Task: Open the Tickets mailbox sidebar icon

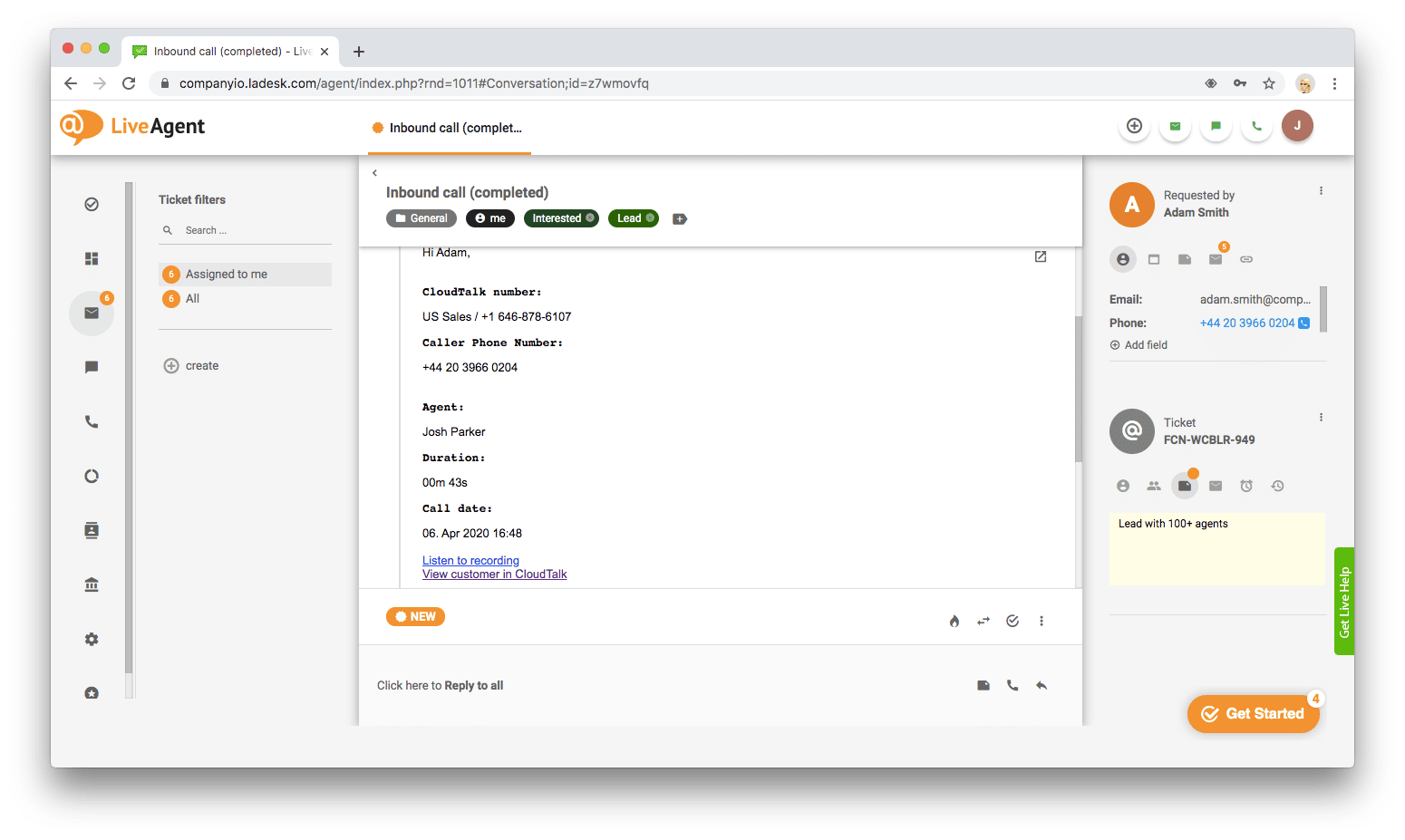Action: (91, 313)
